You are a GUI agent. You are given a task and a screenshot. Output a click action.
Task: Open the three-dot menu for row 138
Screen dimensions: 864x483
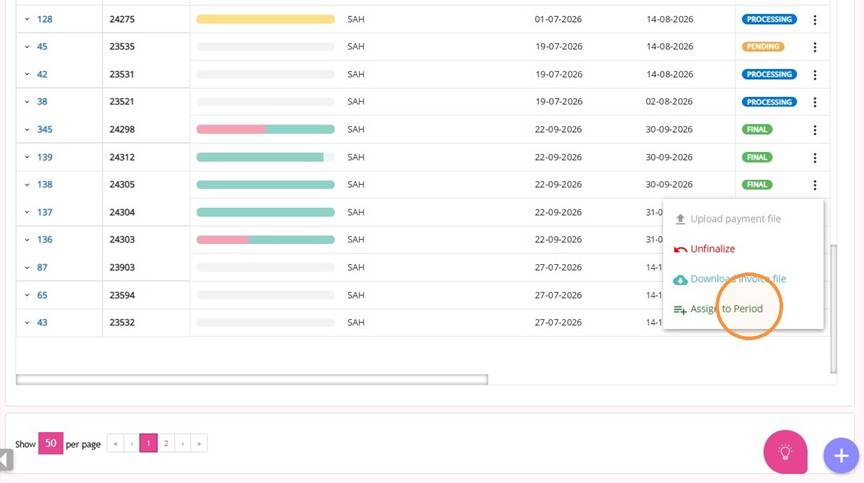pyautogui.click(x=814, y=185)
